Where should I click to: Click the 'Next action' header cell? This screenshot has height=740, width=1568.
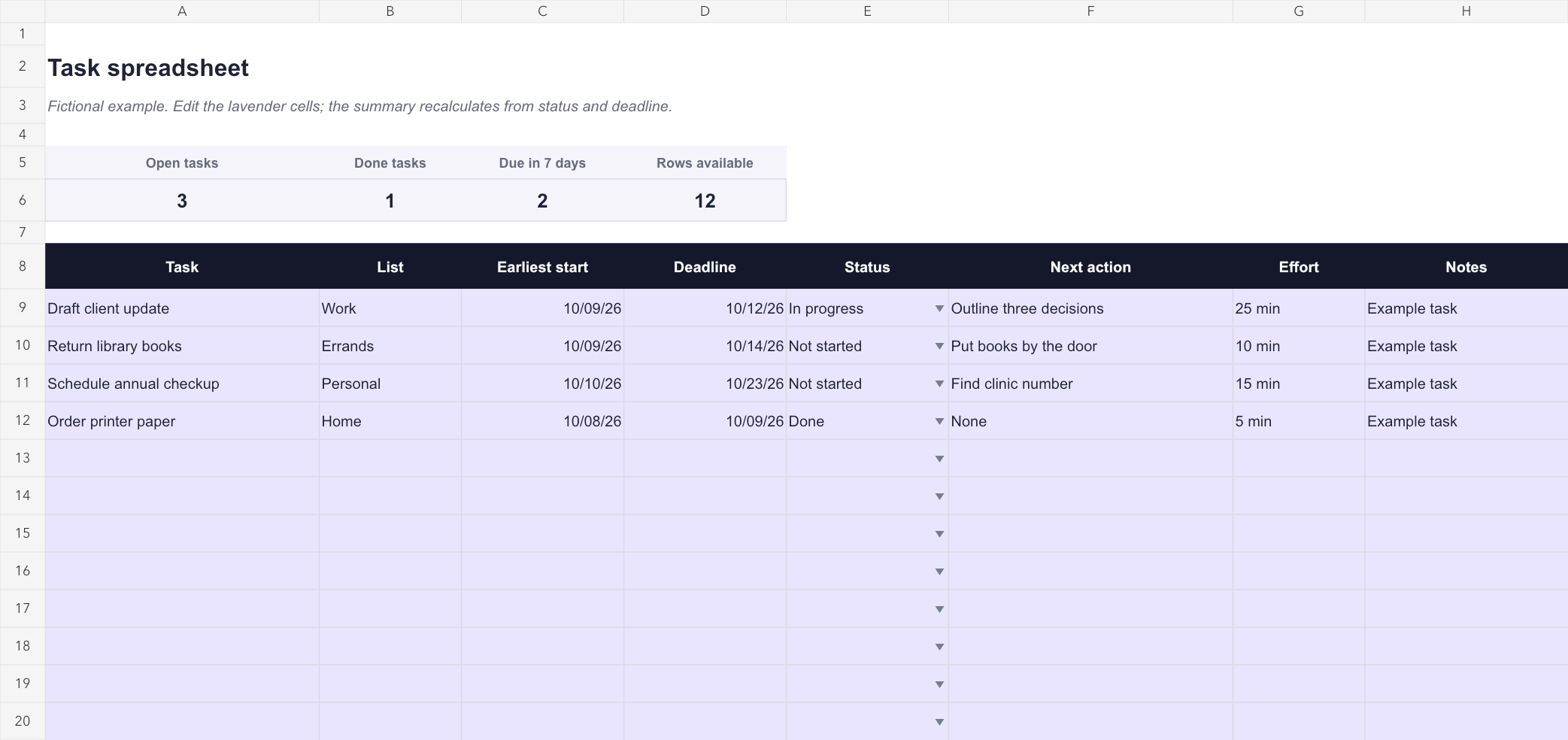(1090, 267)
